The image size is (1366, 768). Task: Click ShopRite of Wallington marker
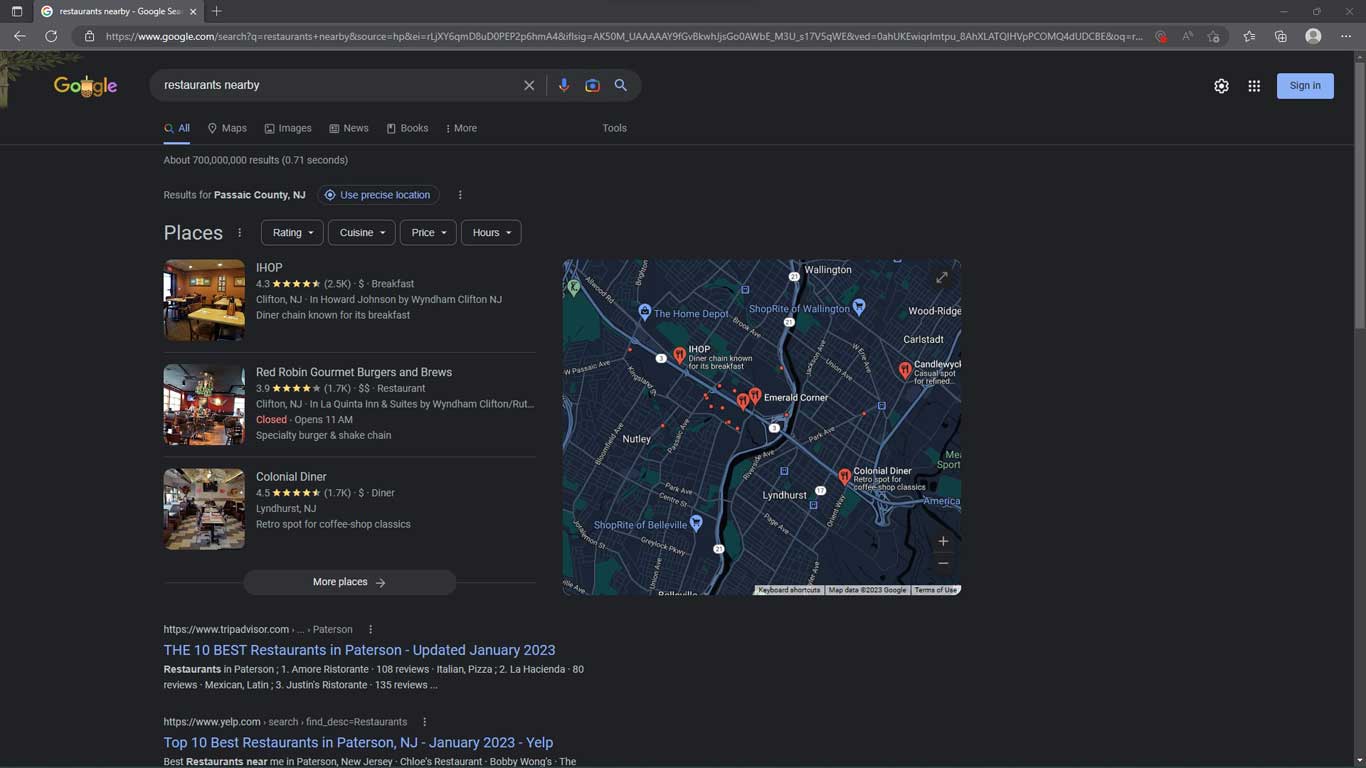pos(859,308)
